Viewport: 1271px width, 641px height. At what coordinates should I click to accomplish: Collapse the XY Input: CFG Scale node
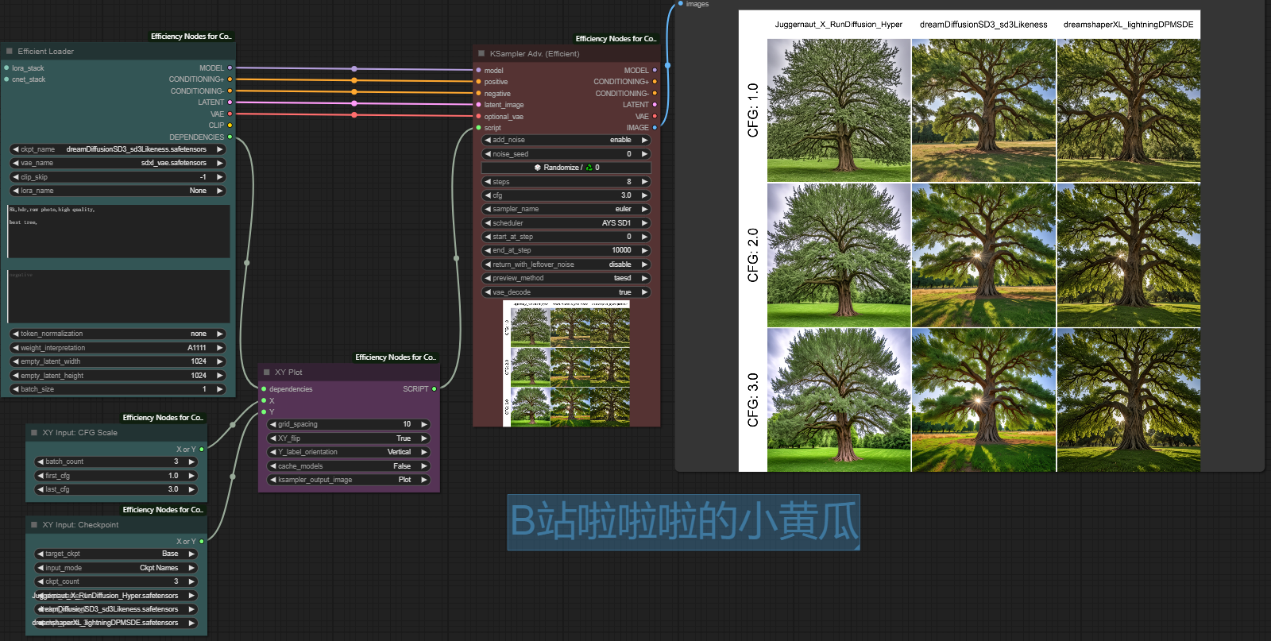point(34,433)
